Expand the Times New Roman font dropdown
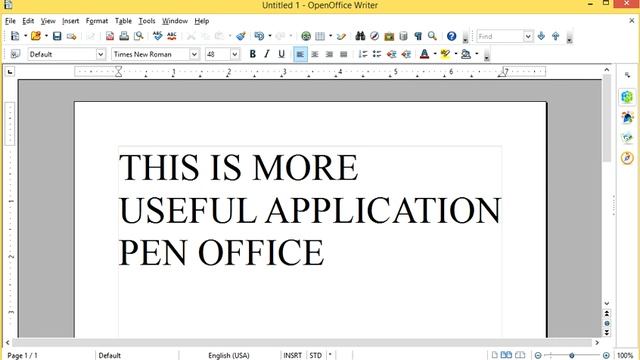 pyautogui.click(x=194, y=54)
